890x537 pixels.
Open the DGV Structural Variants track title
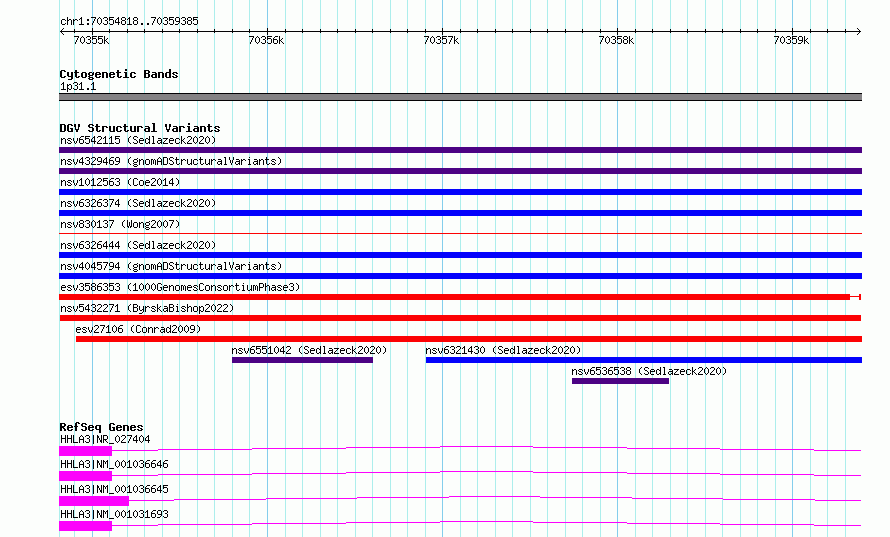(140, 128)
